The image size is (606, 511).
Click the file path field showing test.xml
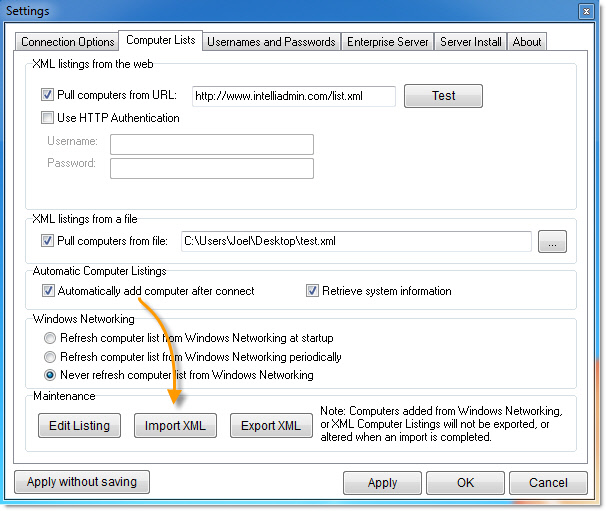point(356,241)
